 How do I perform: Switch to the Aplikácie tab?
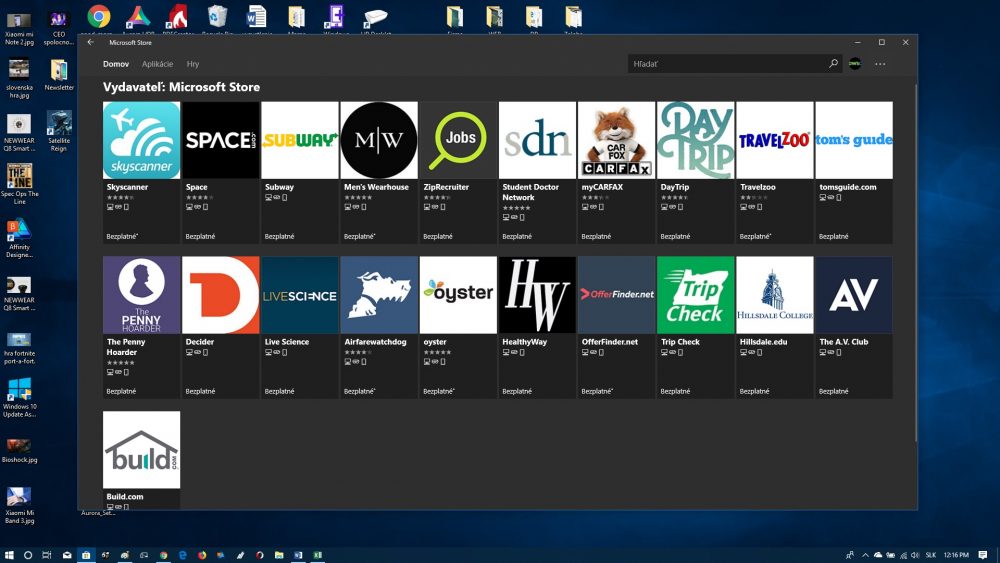tap(158, 64)
